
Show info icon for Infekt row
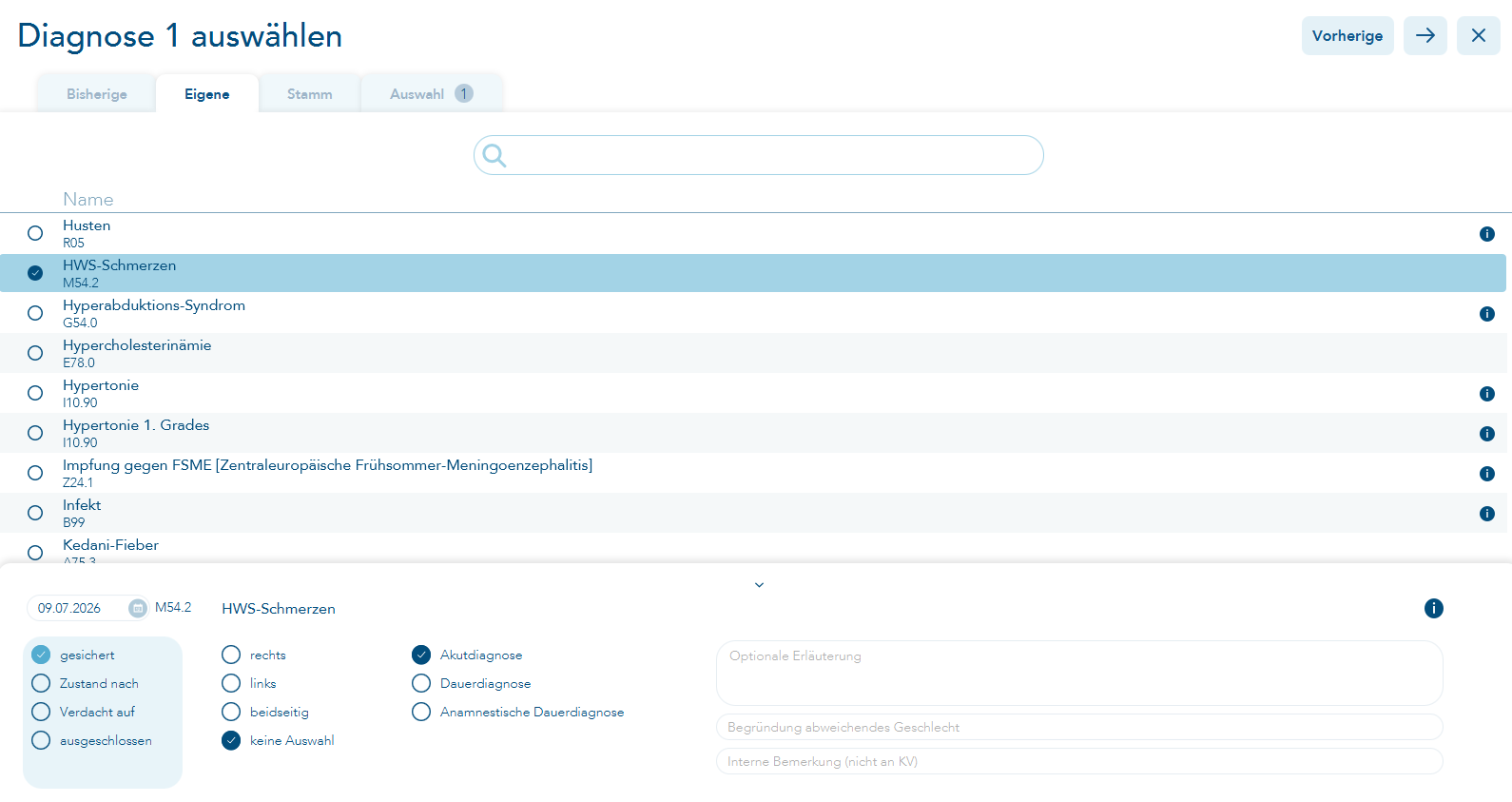click(1487, 514)
